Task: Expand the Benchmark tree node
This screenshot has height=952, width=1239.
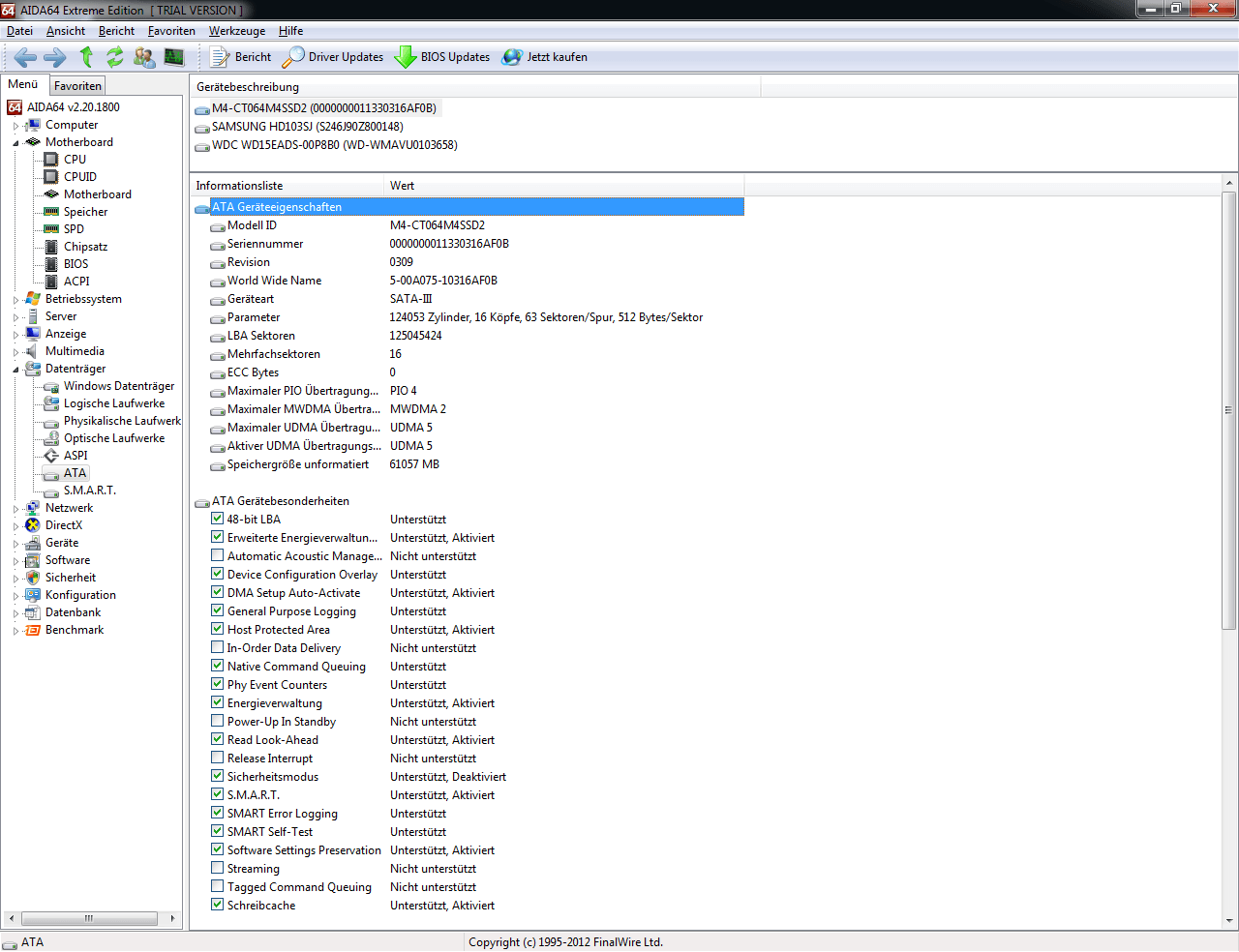Action: (15, 631)
